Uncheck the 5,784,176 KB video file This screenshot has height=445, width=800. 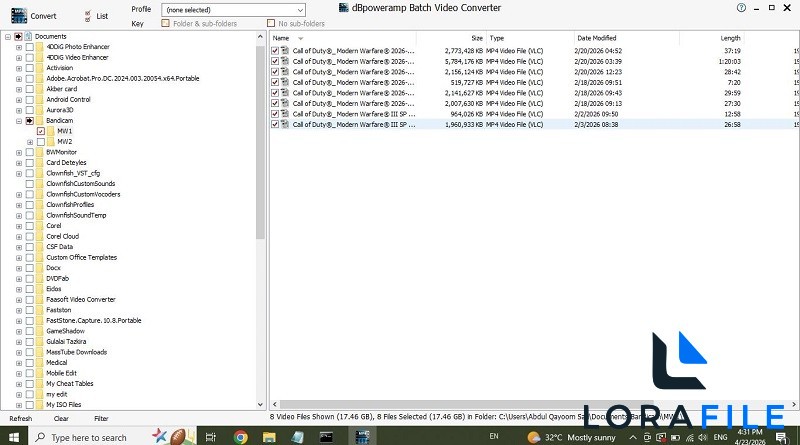(x=275, y=61)
